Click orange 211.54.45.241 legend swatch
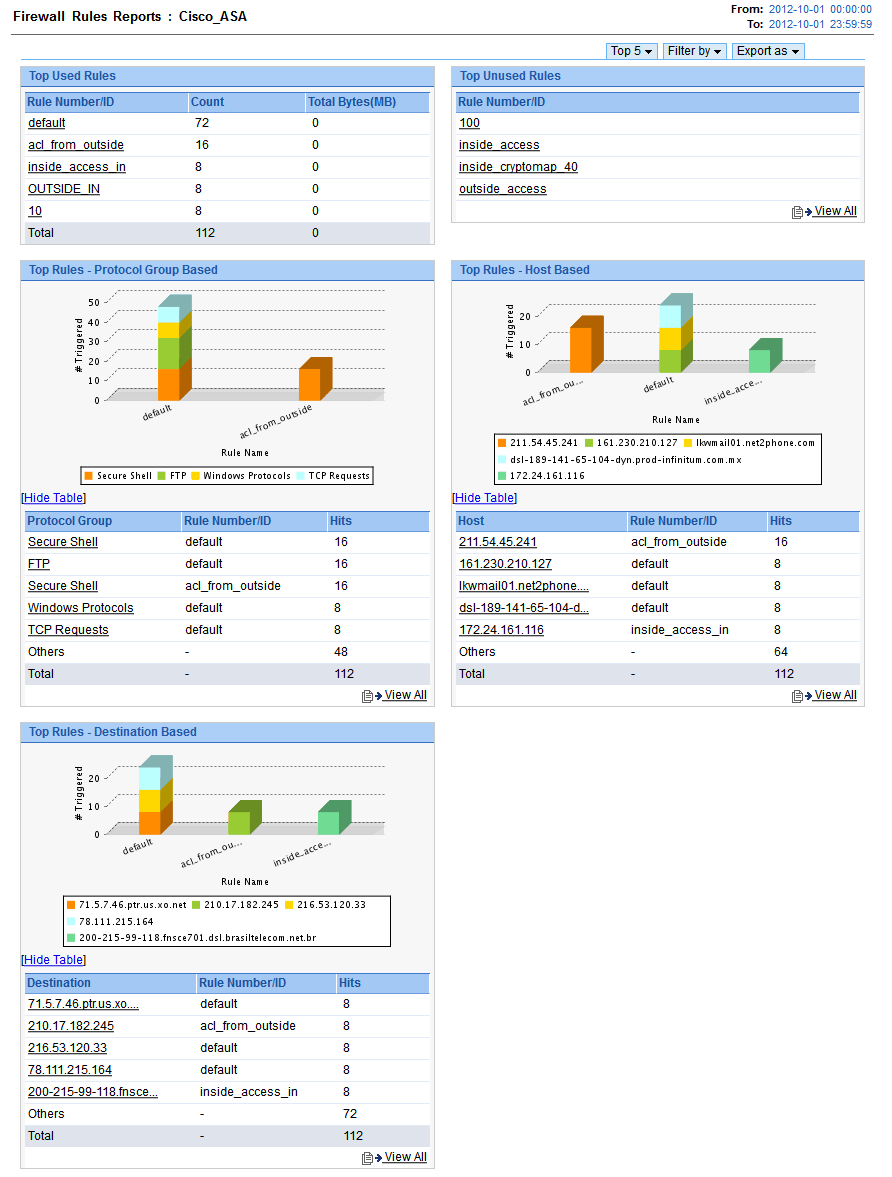The height and width of the screenshot is (1177, 892). tap(502, 443)
